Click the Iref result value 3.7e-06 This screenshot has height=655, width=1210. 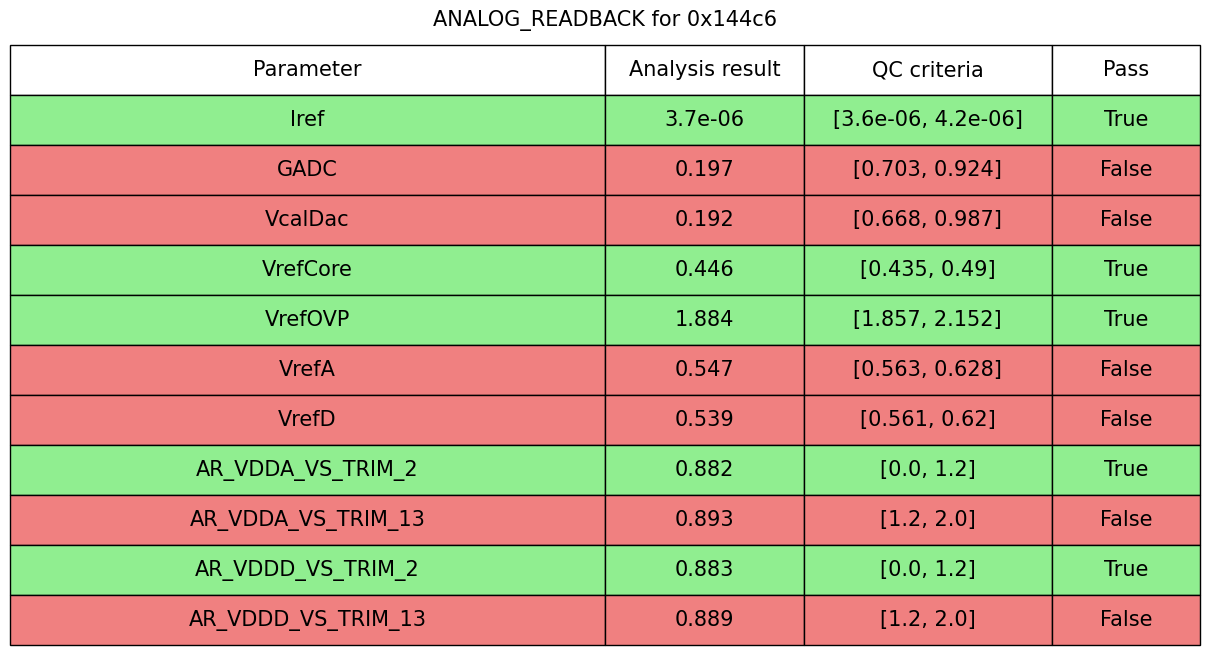click(x=704, y=120)
